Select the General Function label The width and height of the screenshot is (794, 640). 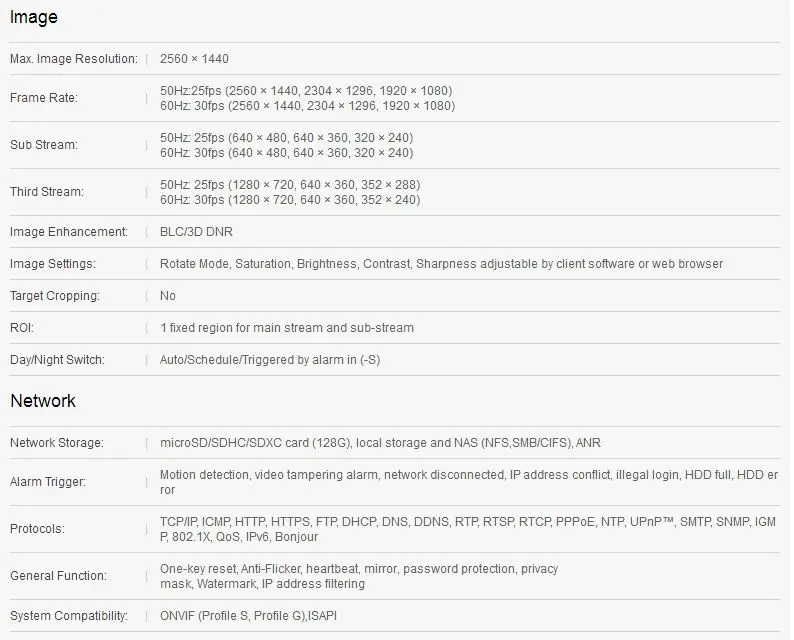[58, 576]
